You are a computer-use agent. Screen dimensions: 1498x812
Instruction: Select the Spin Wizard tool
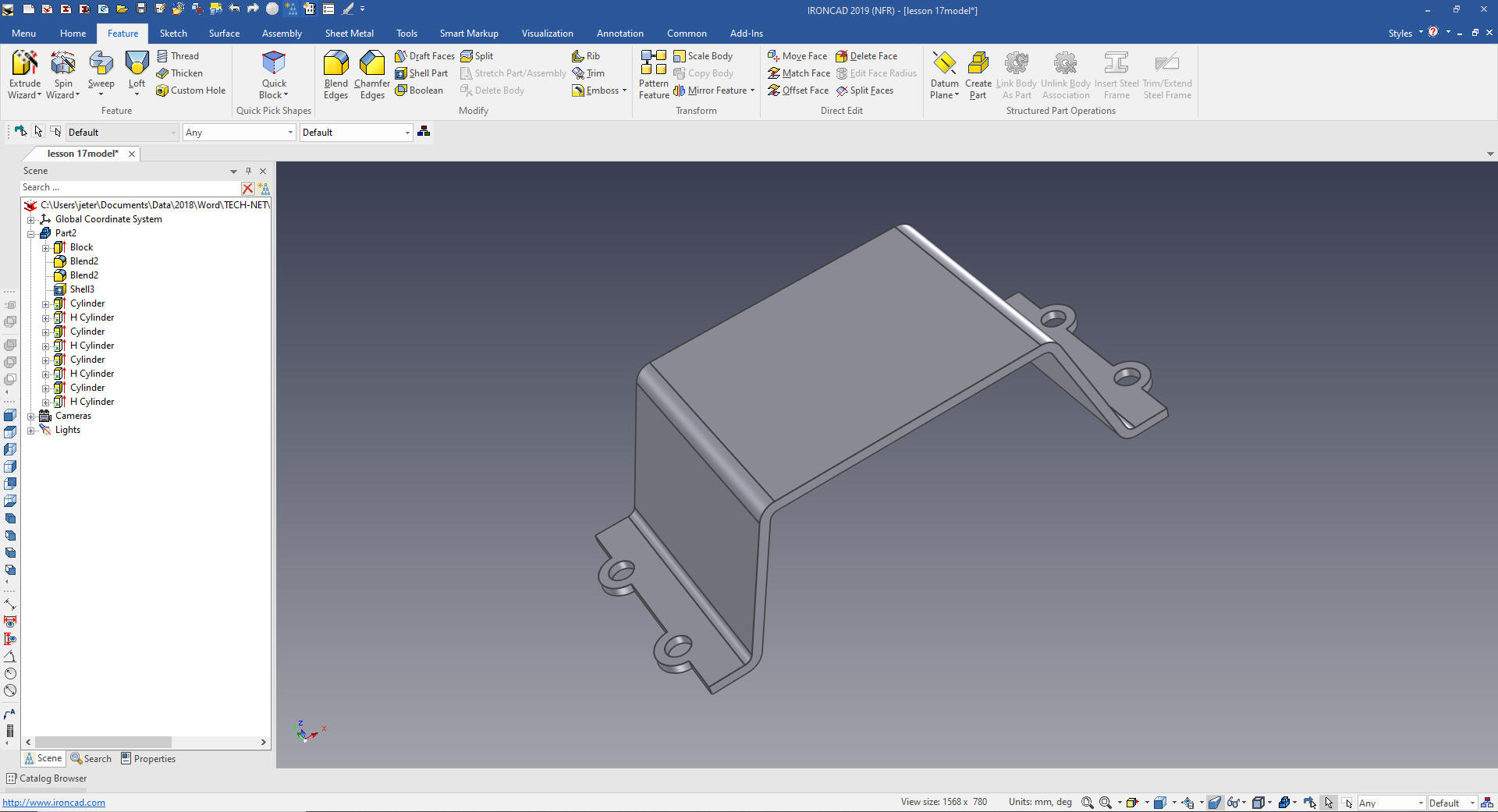pyautogui.click(x=62, y=75)
